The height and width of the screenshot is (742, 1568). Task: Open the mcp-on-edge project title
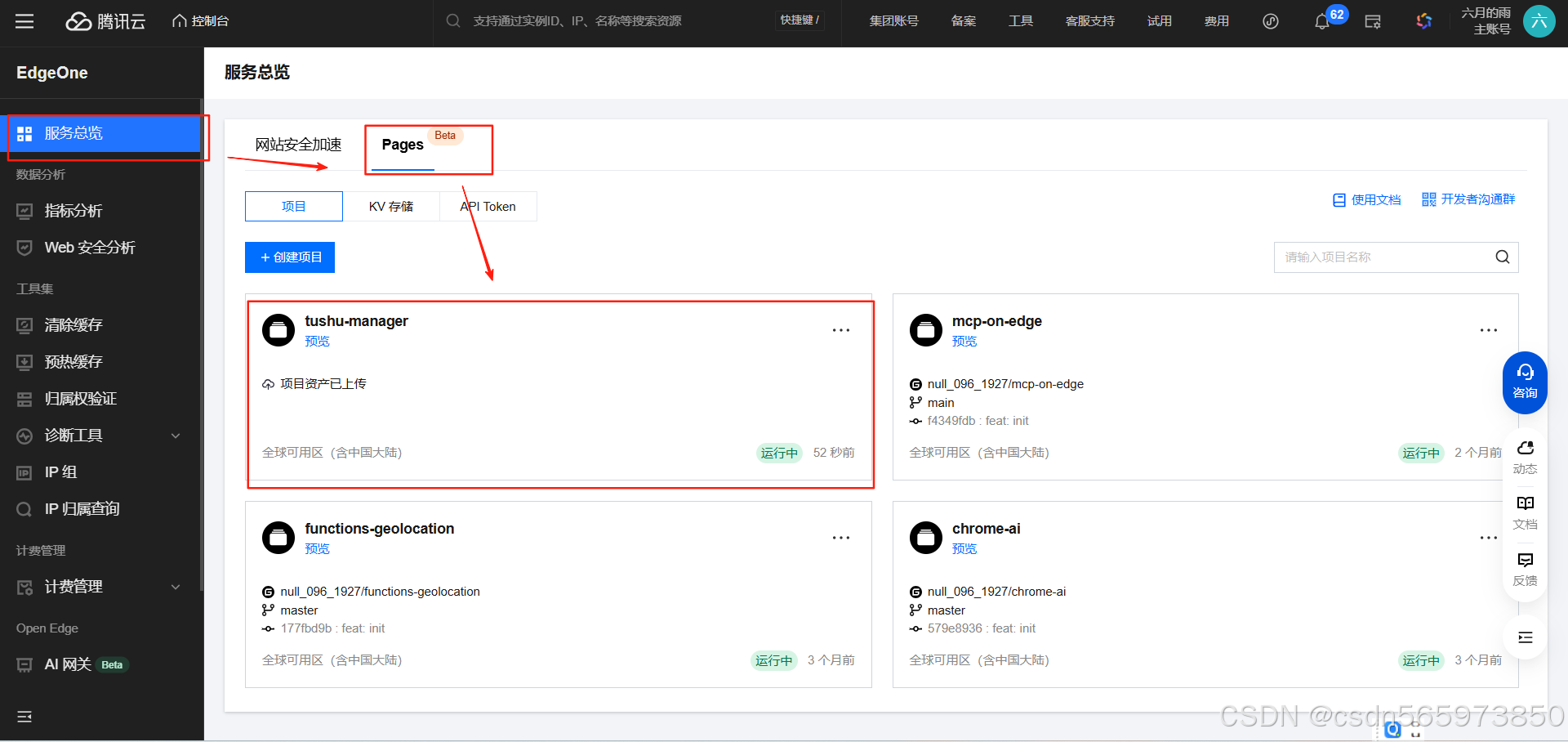[997, 321]
